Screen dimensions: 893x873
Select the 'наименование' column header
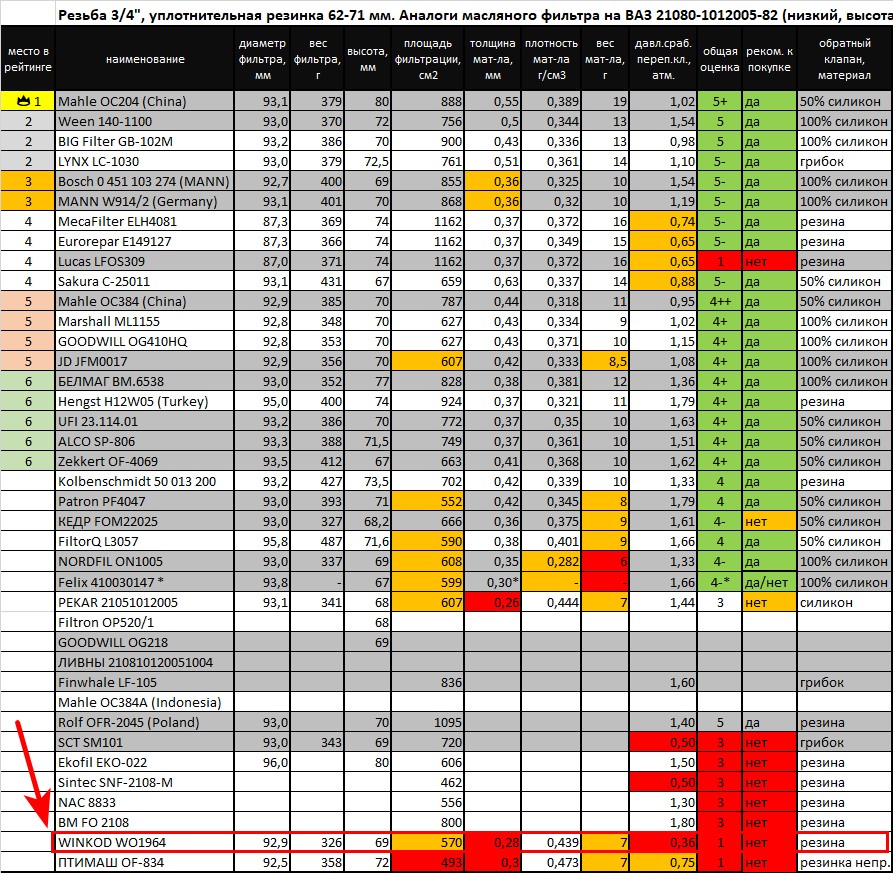pos(145,59)
